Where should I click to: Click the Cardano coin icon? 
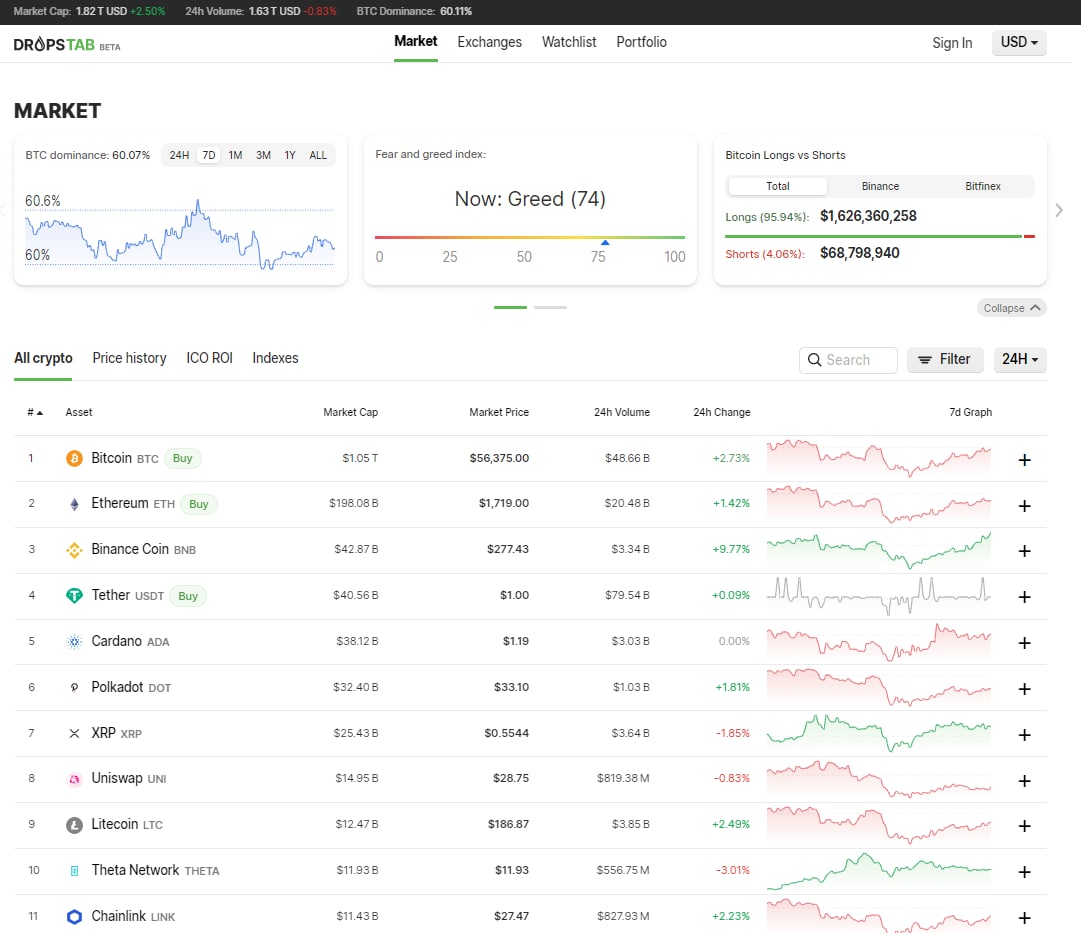pos(74,642)
